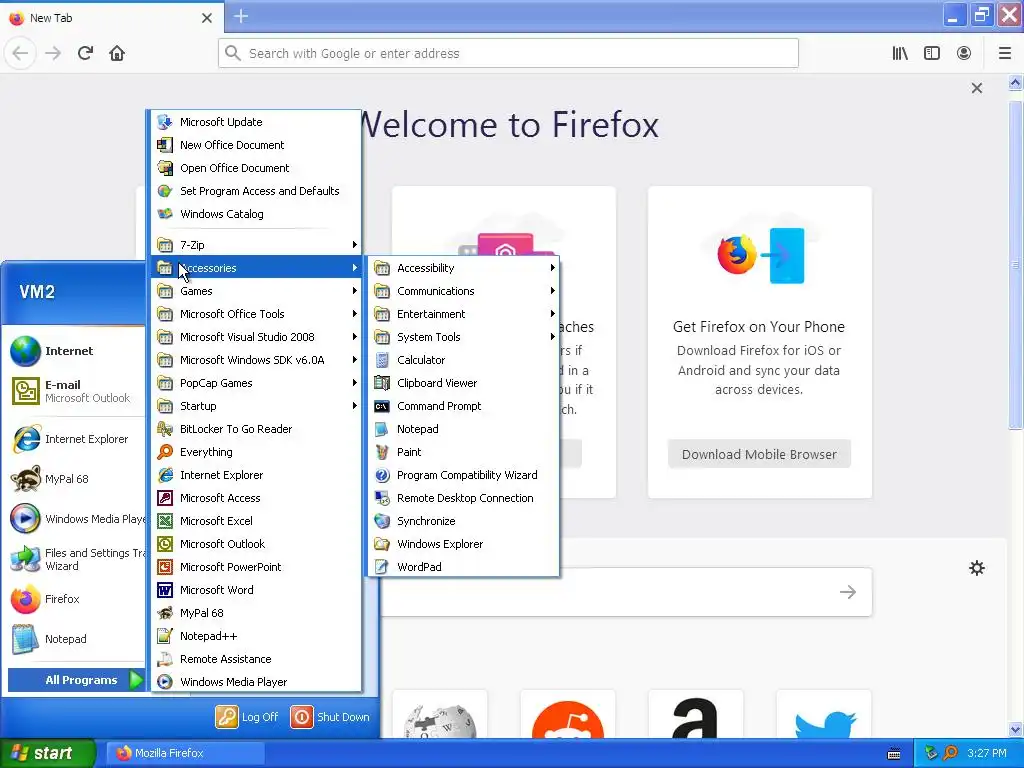Open MyPal 68 in Start menu left pane
The image size is (1024, 768).
click(75, 479)
